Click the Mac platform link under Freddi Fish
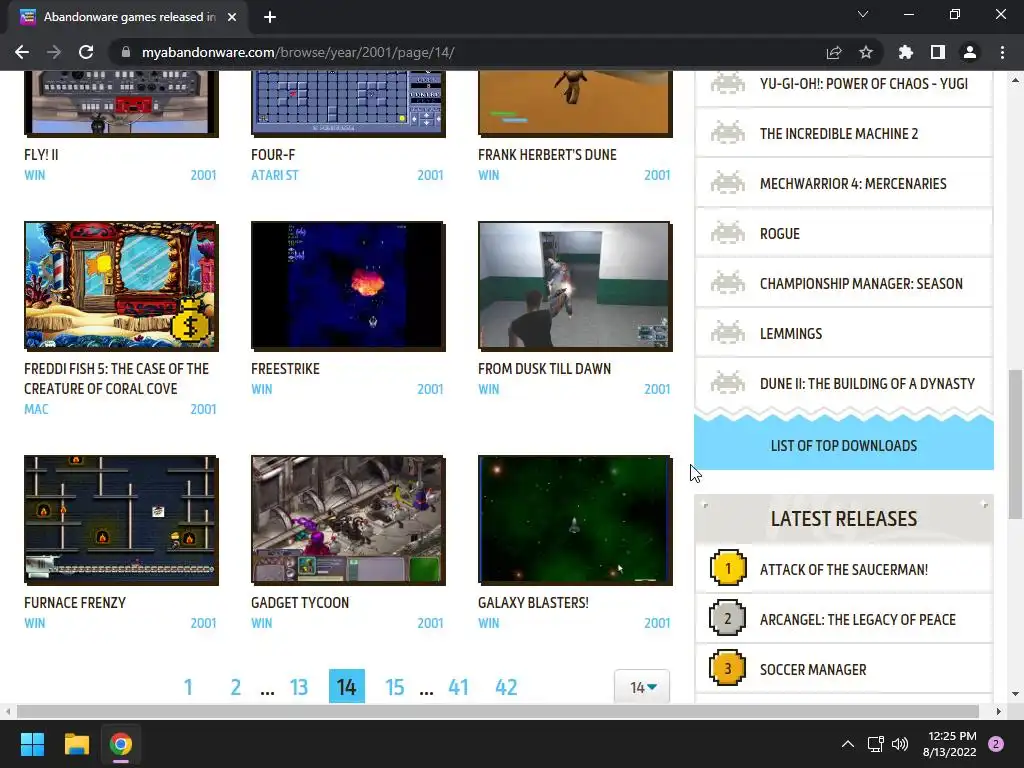Image resolution: width=1024 pixels, height=768 pixels. click(36, 409)
